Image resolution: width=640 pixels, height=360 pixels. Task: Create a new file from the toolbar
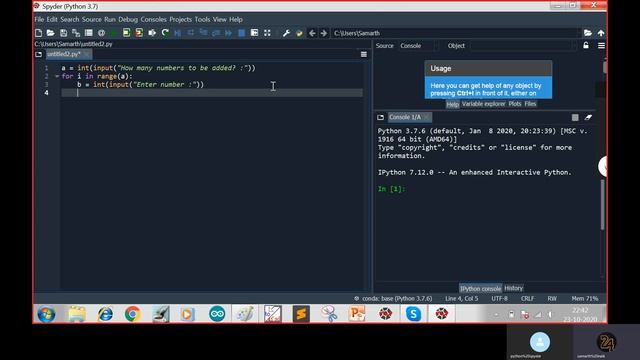point(38,33)
